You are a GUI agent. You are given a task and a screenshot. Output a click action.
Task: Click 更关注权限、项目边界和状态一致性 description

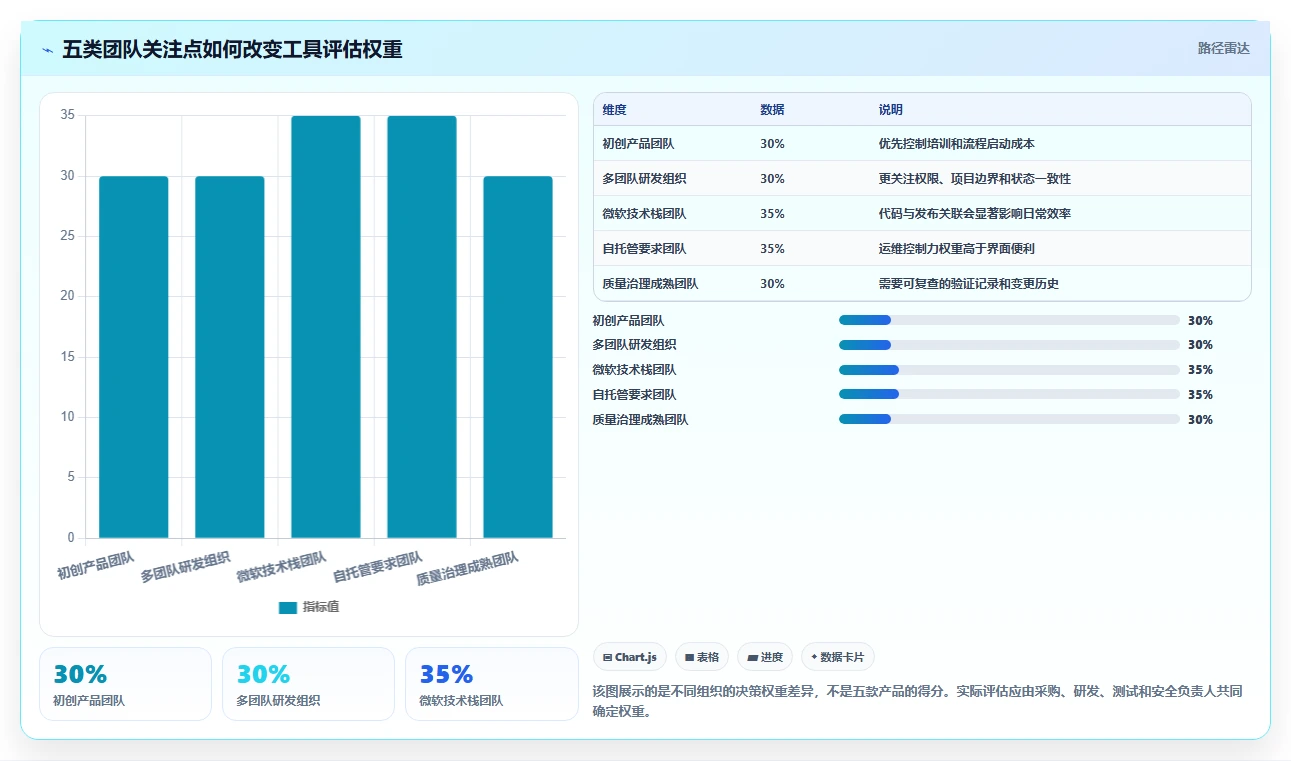[975, 179]
